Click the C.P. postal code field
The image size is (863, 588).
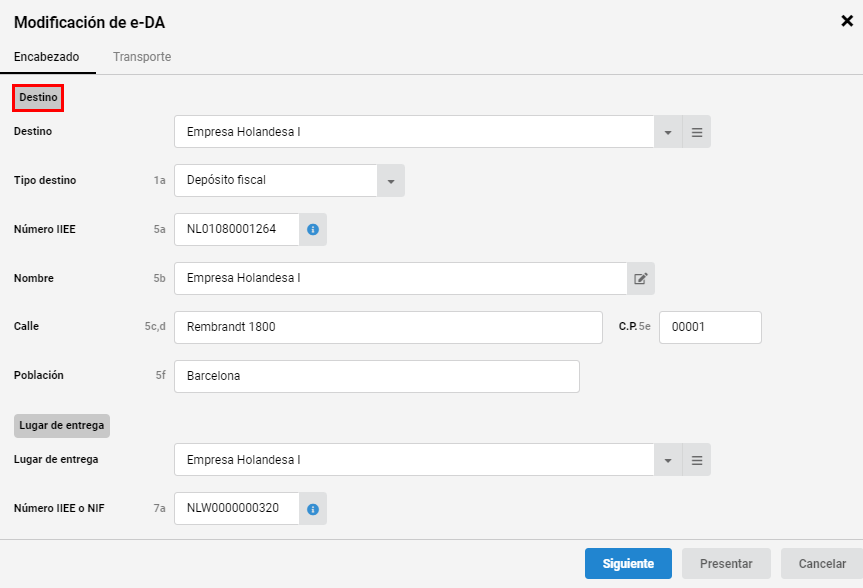click(711, 328)
